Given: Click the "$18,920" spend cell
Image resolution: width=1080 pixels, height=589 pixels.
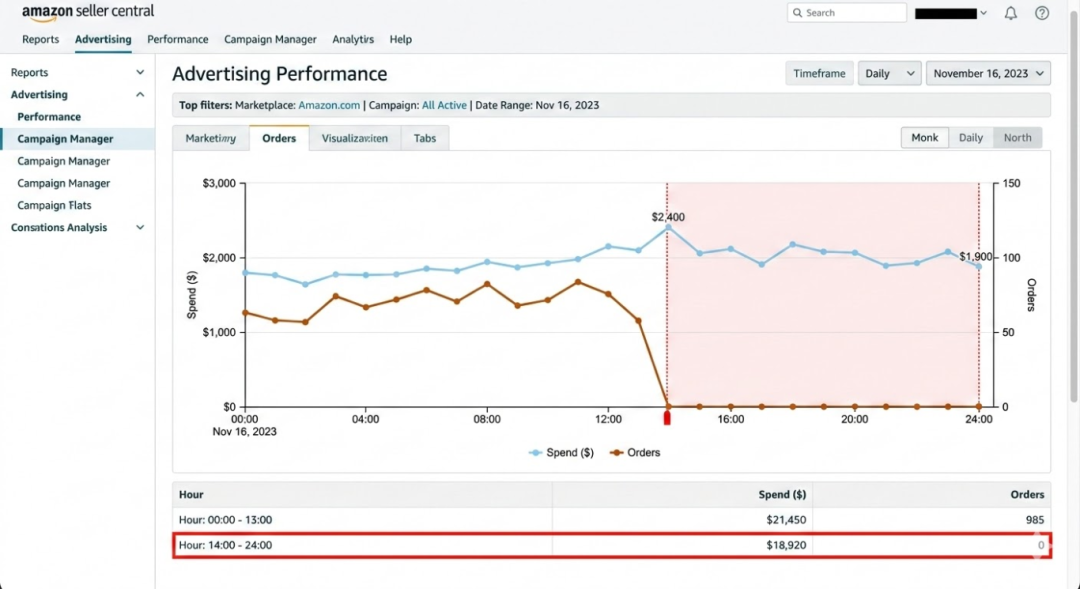Looking at the screenshot, I should click(x=786, y=545).
